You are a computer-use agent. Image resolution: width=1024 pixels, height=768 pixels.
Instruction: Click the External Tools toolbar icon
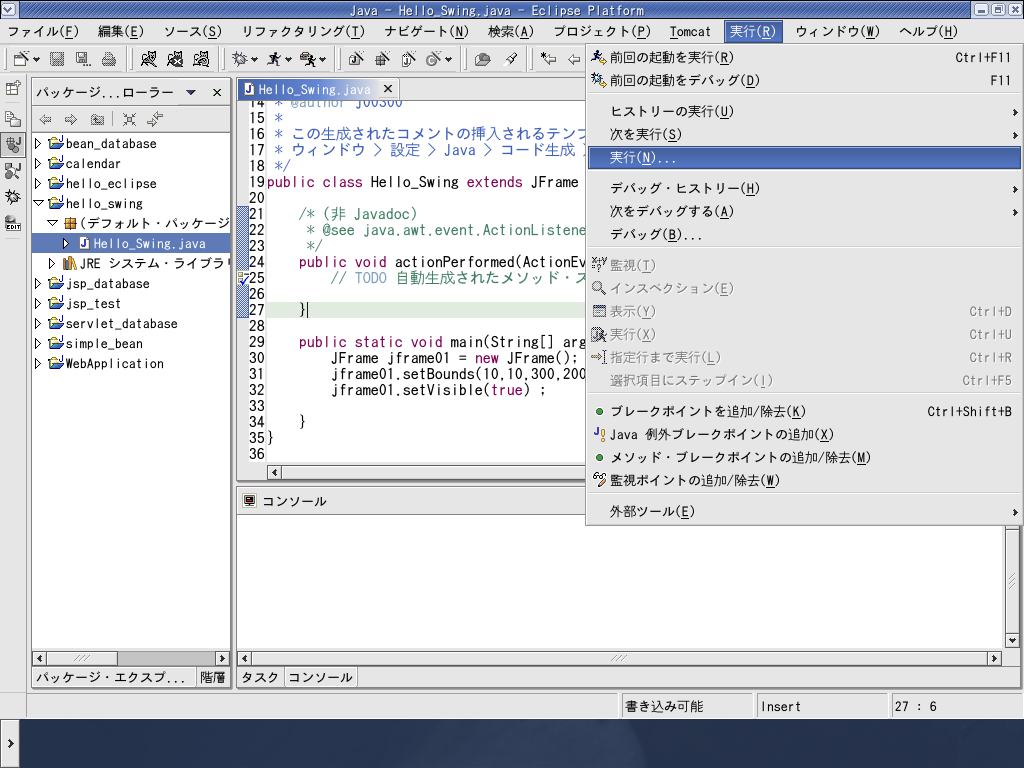click(x=308, y=59)
